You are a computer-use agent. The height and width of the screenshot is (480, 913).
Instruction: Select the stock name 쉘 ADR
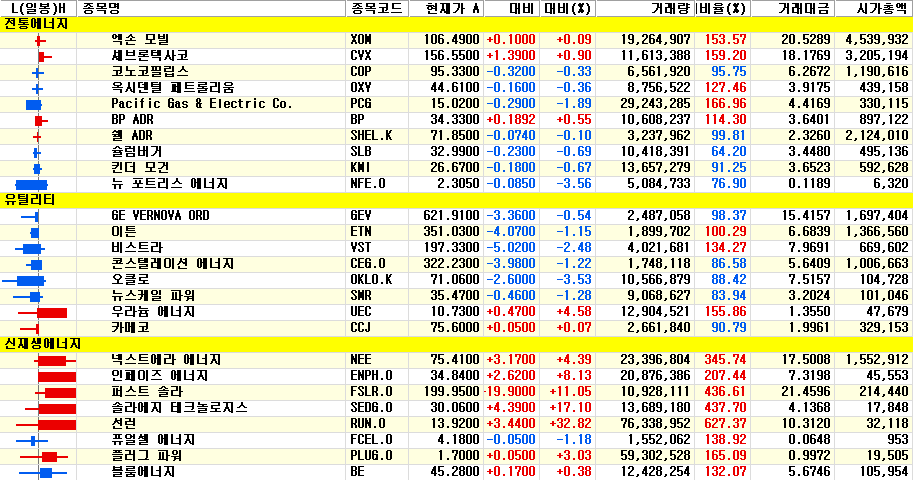pos(132,136)
